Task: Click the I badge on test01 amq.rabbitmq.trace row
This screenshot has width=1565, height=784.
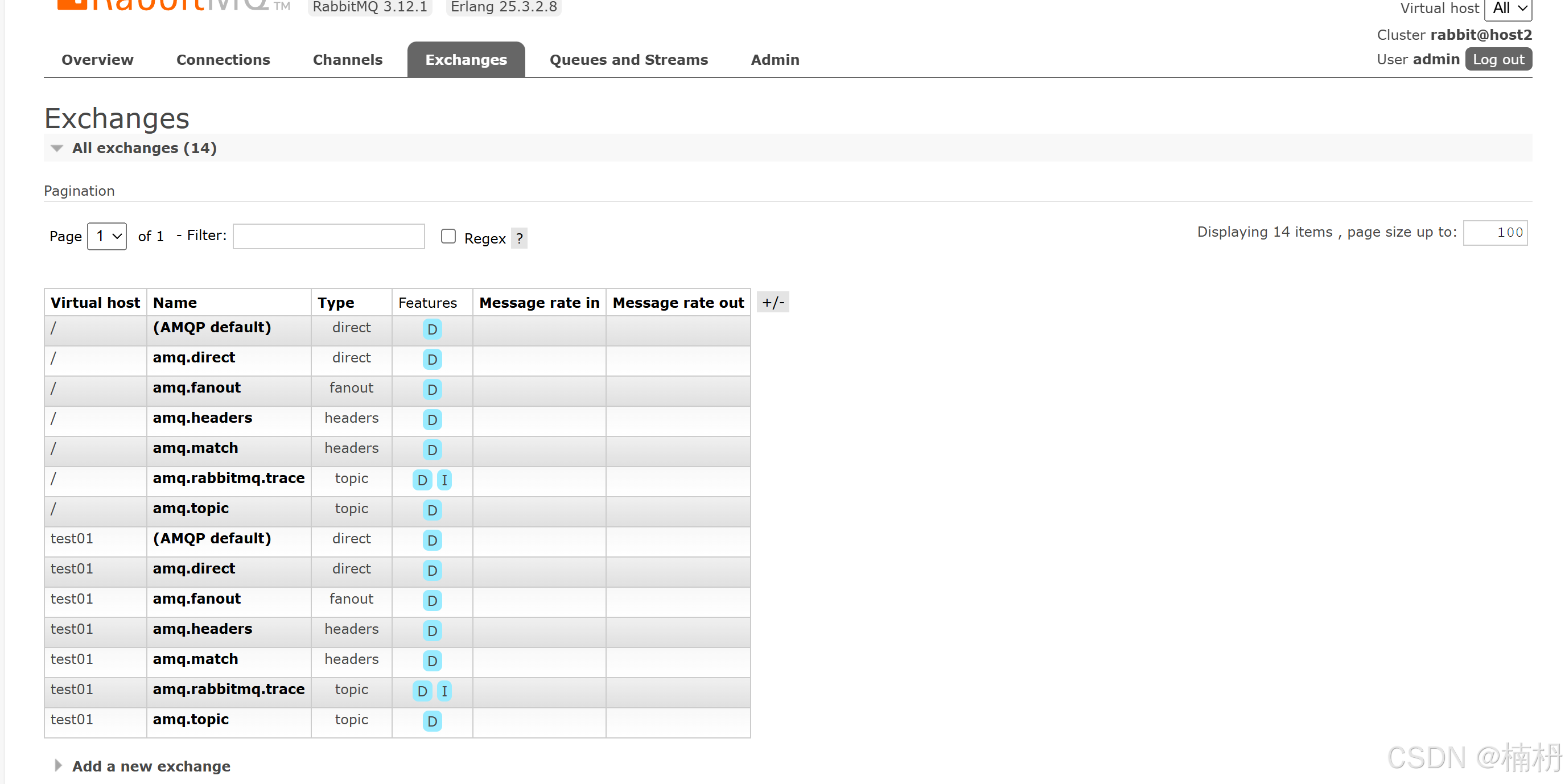Action: coord(444,691)
